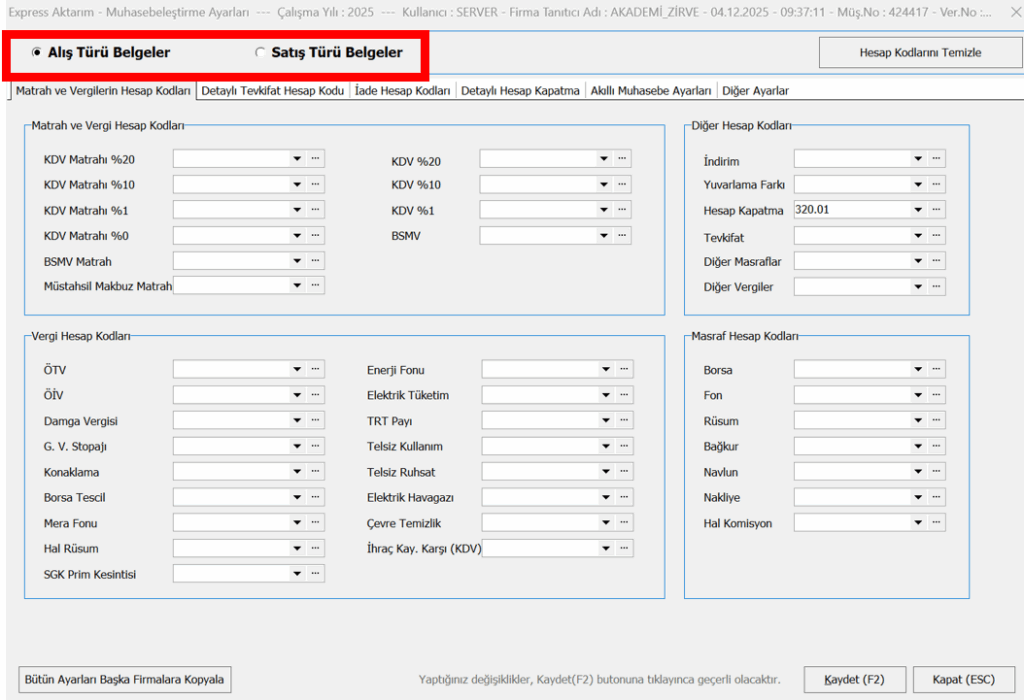Browse accounts for Elektrik Tüketim (ellipsis)

[624, 394]
